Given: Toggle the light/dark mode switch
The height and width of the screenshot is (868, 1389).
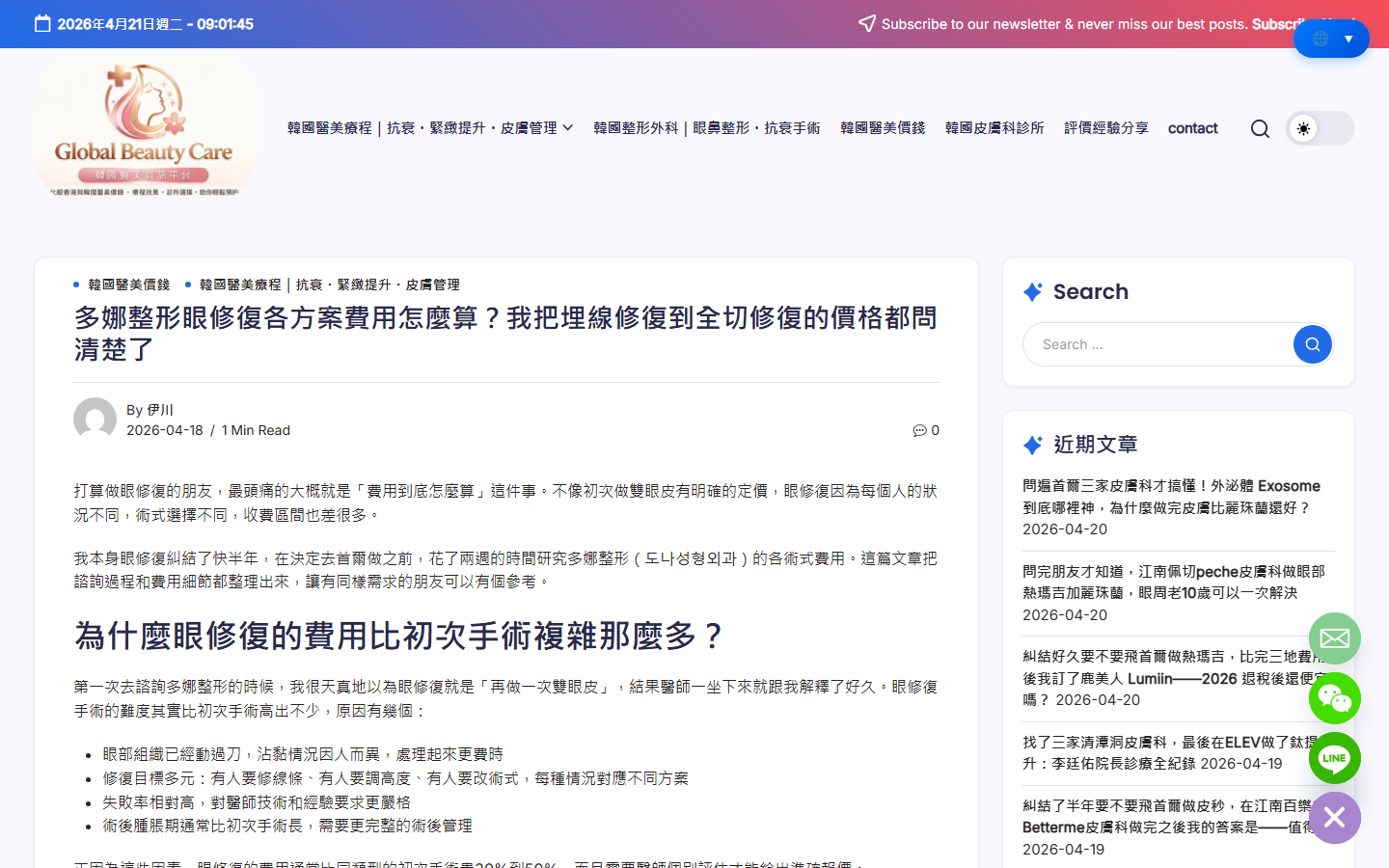Looking at the screenshot, I should [1321, 128].
